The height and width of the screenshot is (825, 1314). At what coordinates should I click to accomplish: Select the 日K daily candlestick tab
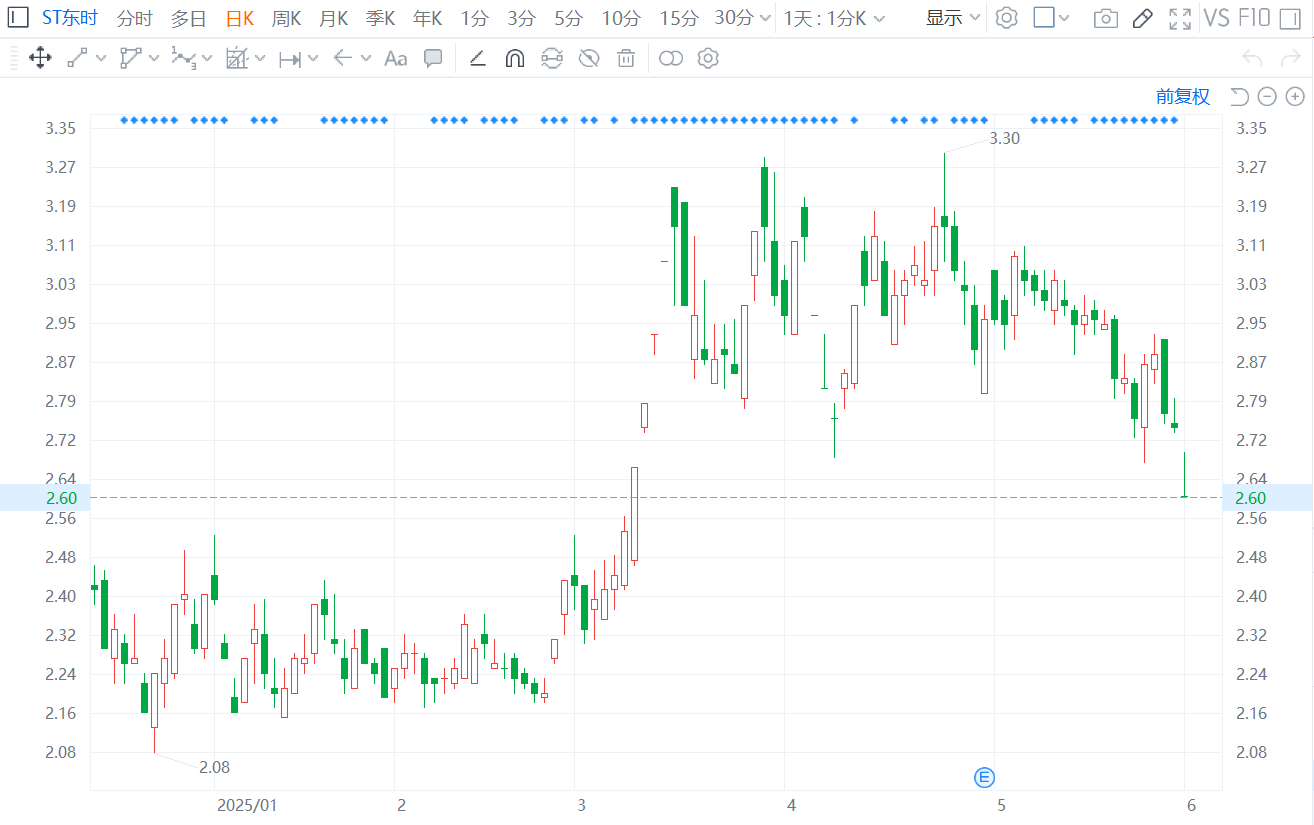tap(240, 18)
